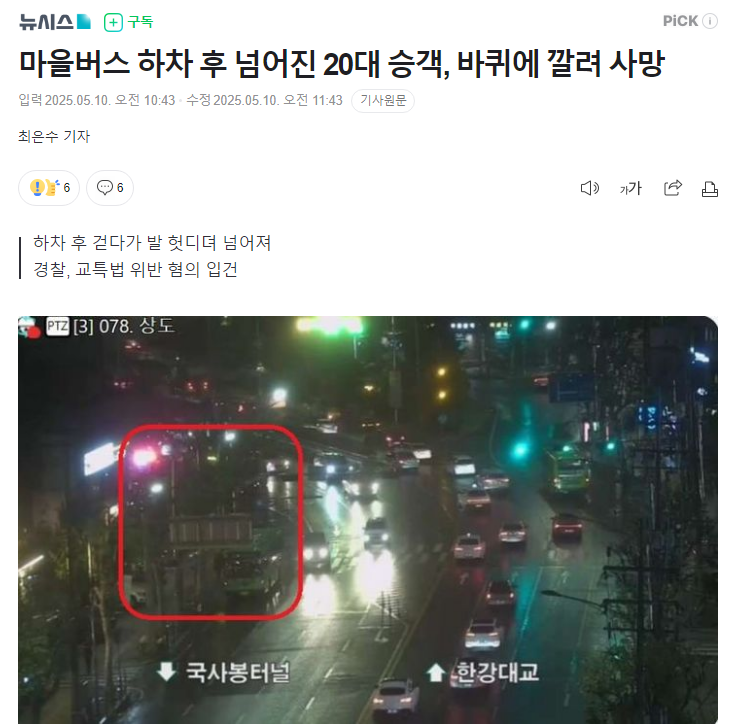Click the quoted subheadline summary text

[x=152, y=256]
